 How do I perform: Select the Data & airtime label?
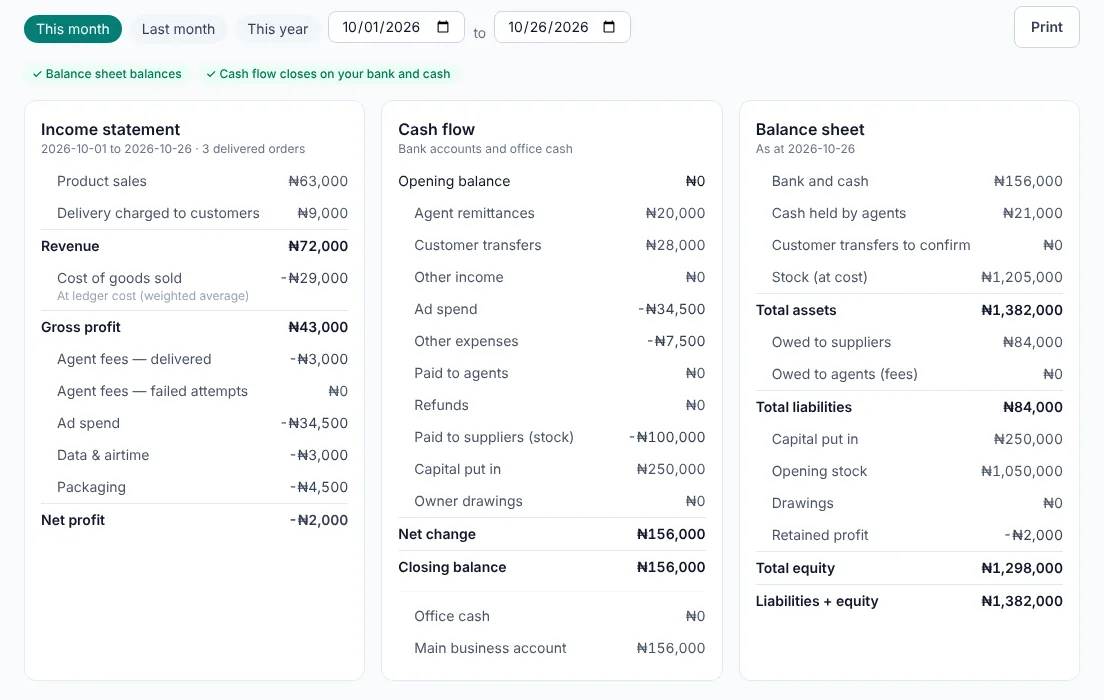(x=103, y=455)
